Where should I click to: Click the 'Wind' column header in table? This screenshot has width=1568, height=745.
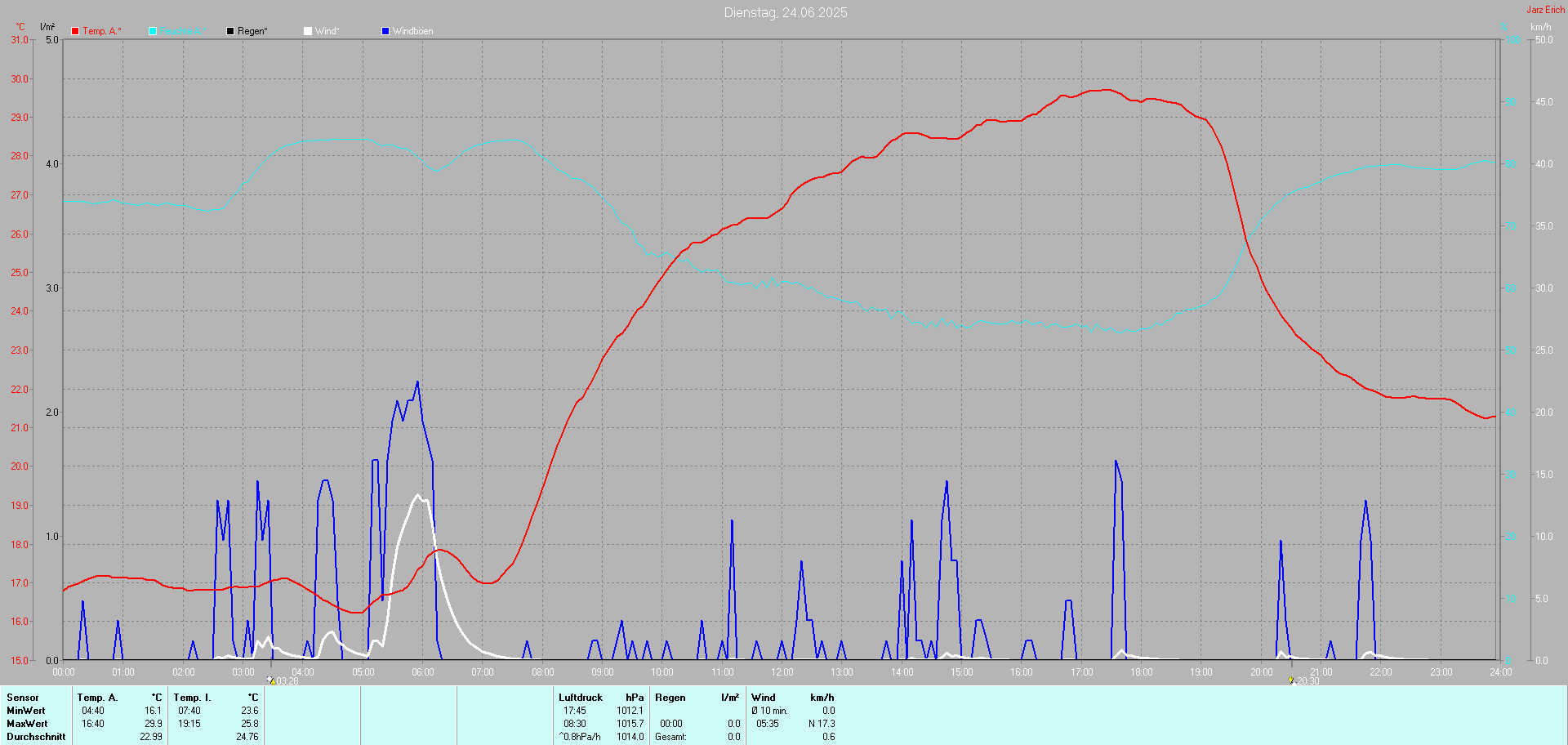(764, 698)
